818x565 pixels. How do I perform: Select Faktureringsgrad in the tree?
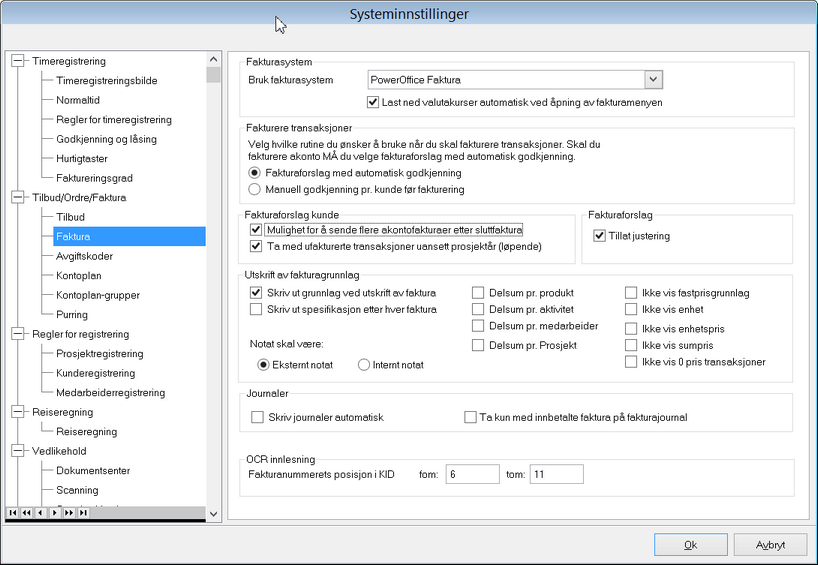tap(94, 178)
